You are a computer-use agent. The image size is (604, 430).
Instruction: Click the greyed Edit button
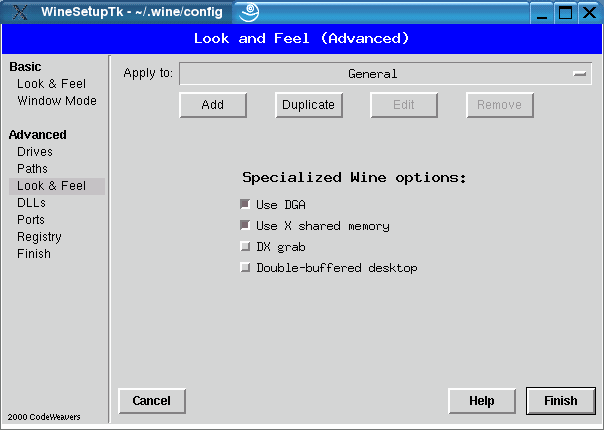[404, 105]
